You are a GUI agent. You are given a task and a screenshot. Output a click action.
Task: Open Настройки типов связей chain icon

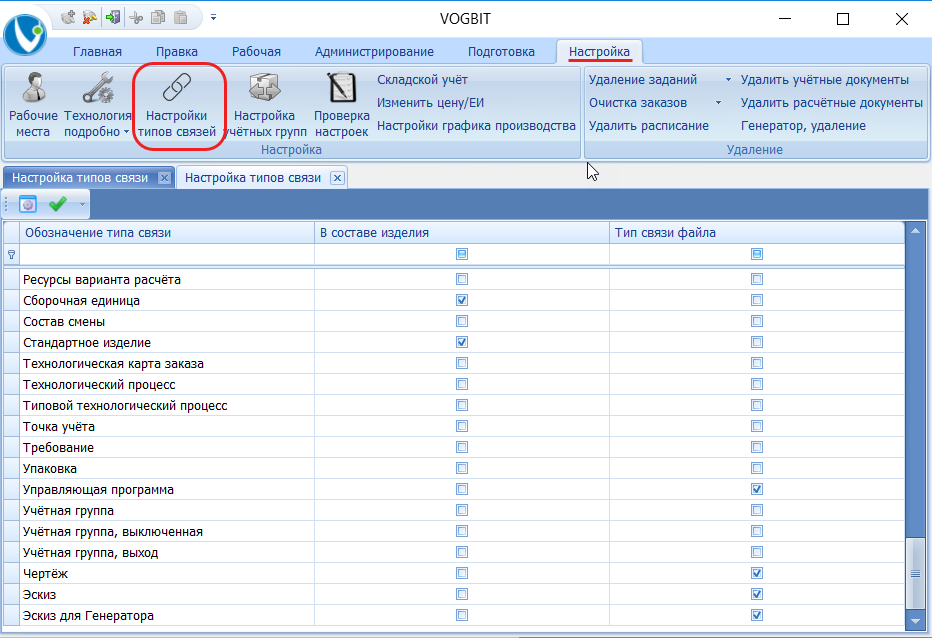[177, 91]
